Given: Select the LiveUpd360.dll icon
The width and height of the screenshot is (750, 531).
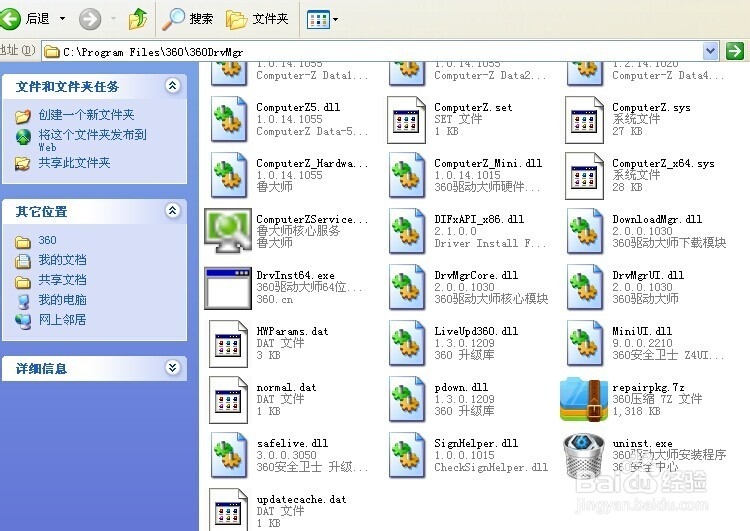Looking at the screenshot, I should (407, 343).
